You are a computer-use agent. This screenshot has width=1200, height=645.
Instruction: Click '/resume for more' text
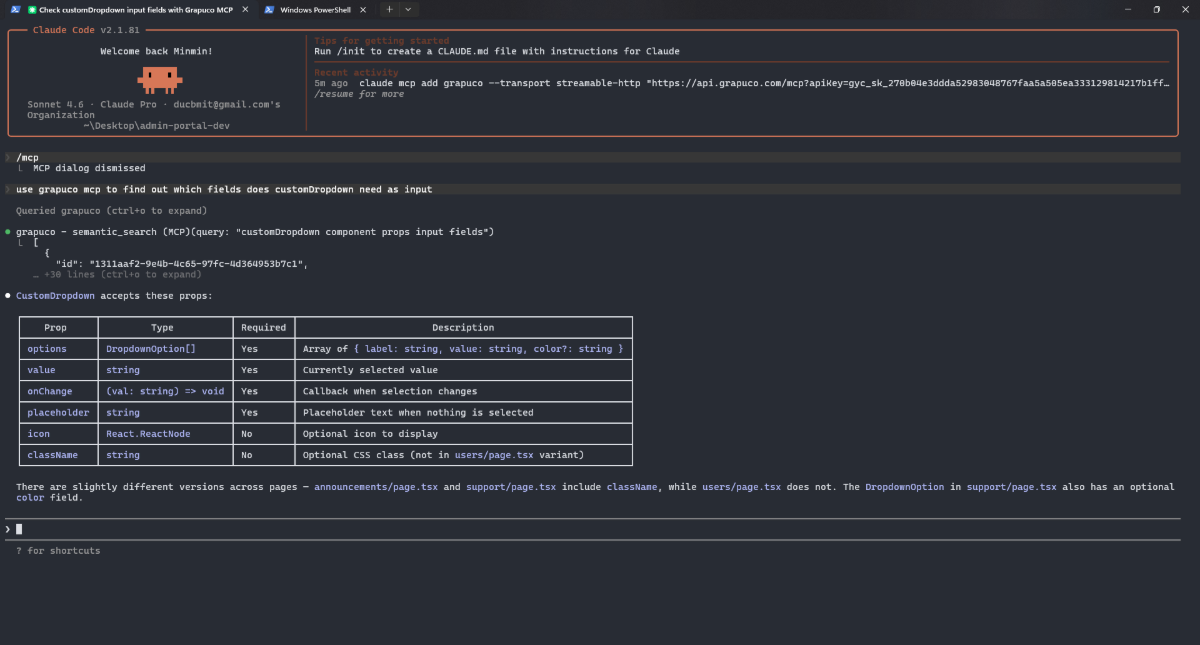(x=359, y=94)
